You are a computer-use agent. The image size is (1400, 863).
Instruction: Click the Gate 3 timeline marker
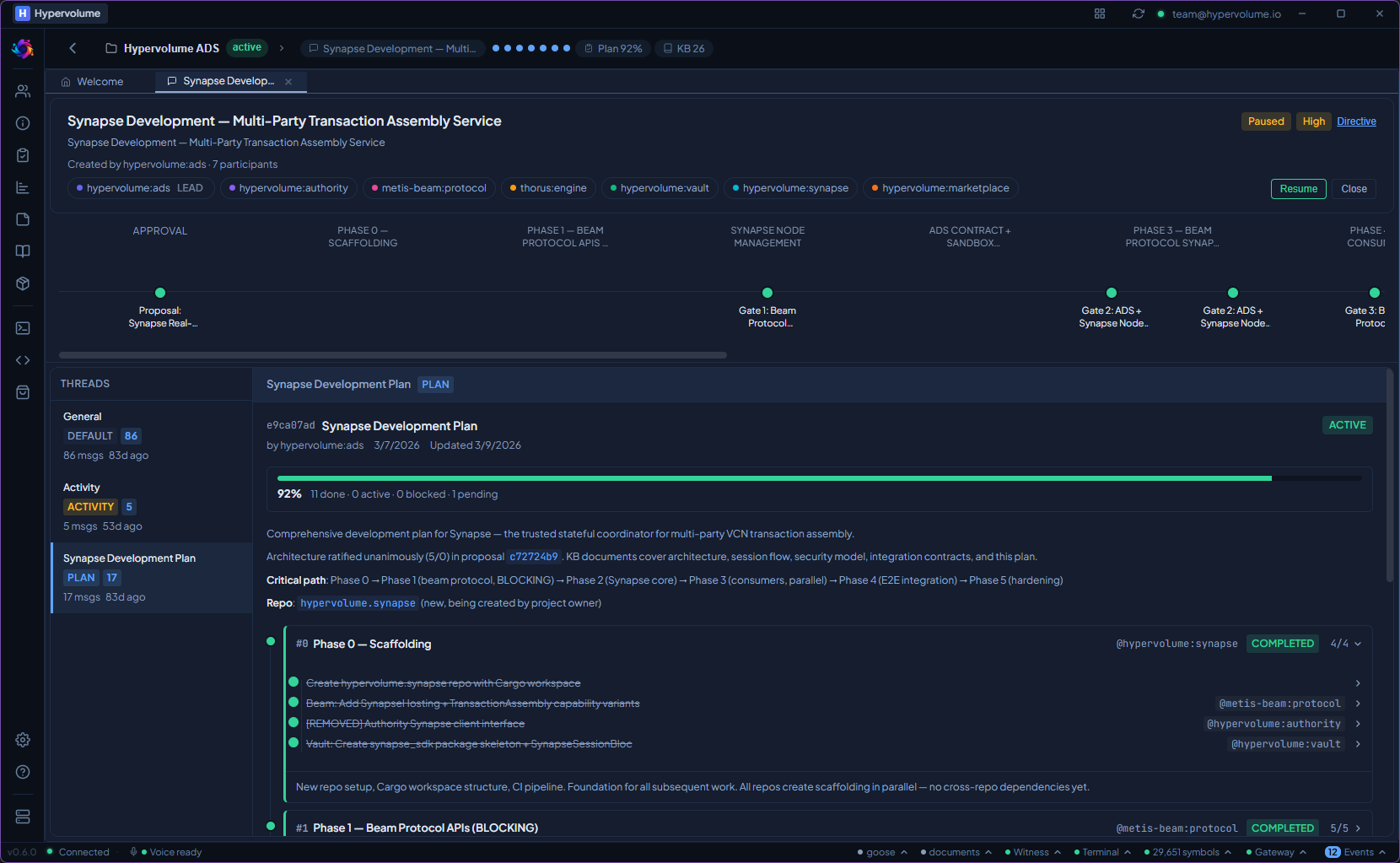pyautogui.click(x=1375, y=293)
